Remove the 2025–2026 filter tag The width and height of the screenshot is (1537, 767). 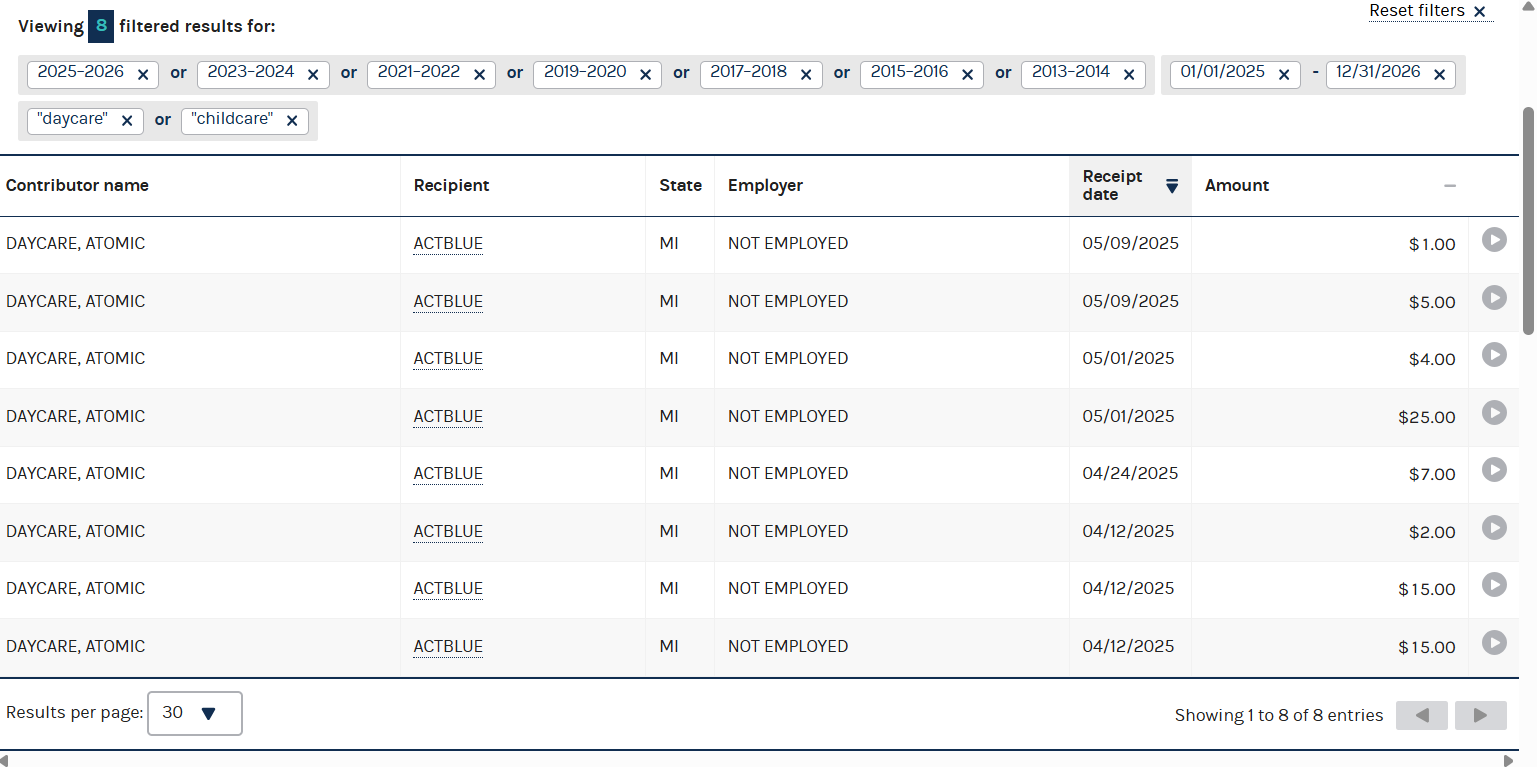[143, 75]
